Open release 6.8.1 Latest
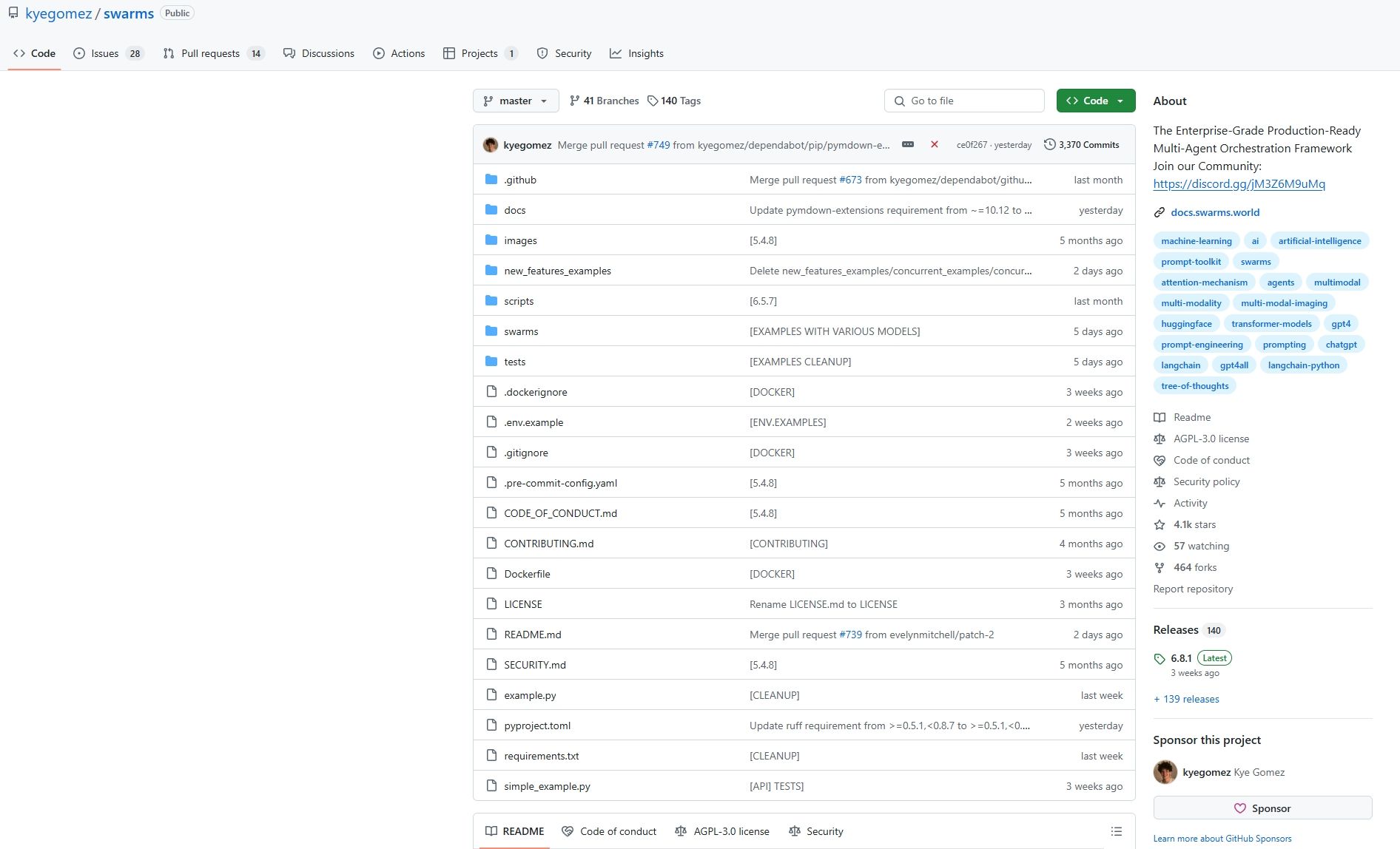 pos(1192,658)
